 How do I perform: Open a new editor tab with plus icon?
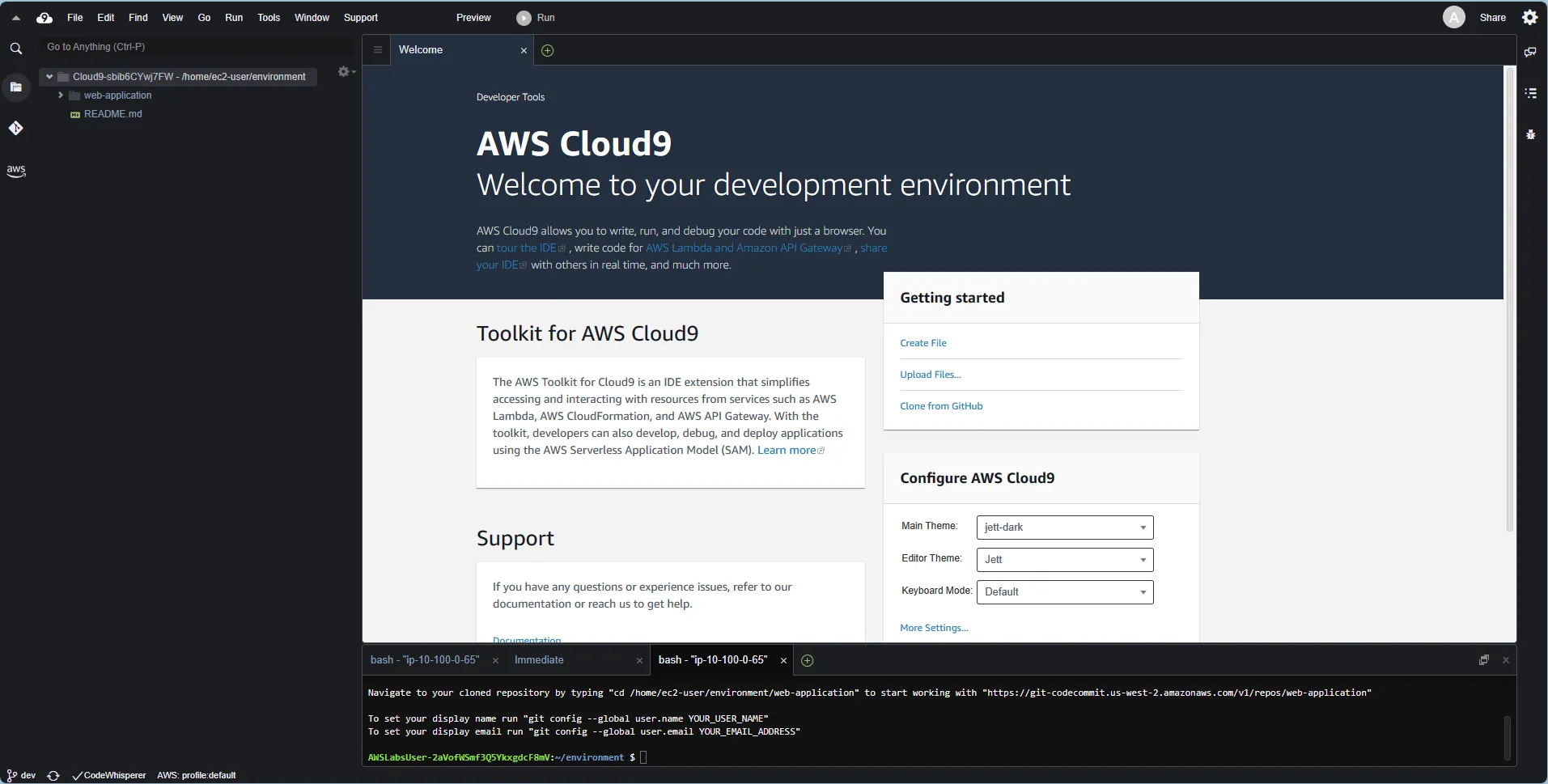(x=548, y=50)
